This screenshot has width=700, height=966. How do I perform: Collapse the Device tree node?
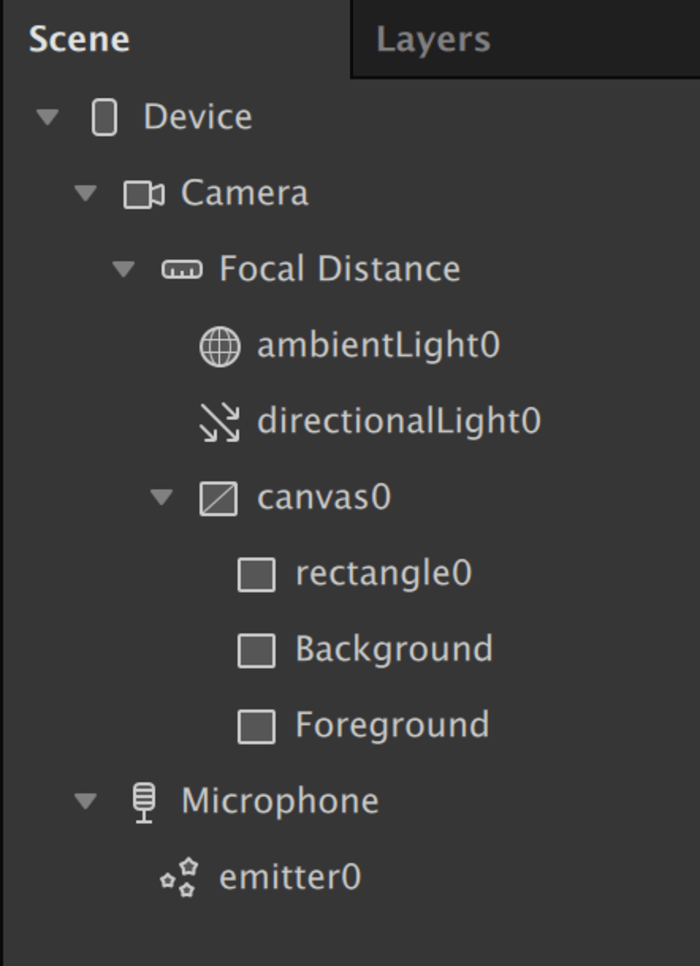coord(47,117)
